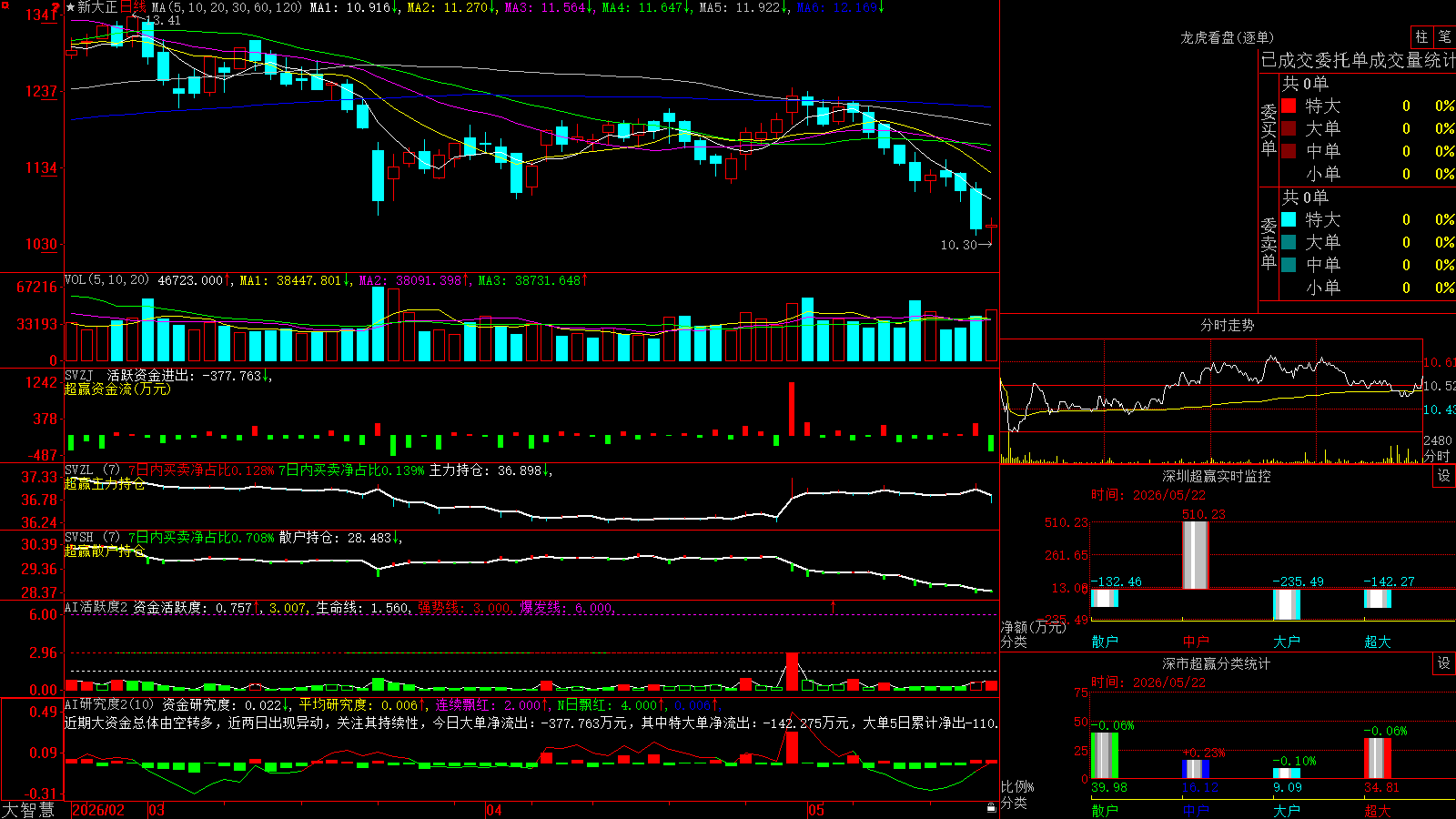
Task: Click the teal 中单 swatch under 委卖单
Action: tap(1289, 264)
